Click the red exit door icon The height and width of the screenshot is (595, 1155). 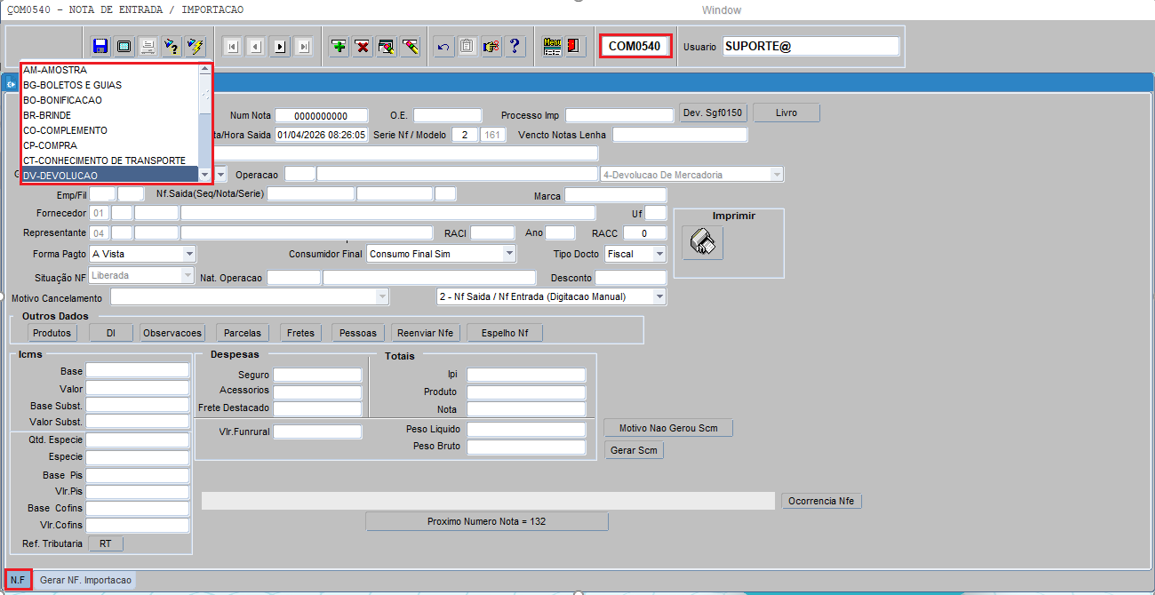coord(574,47)
